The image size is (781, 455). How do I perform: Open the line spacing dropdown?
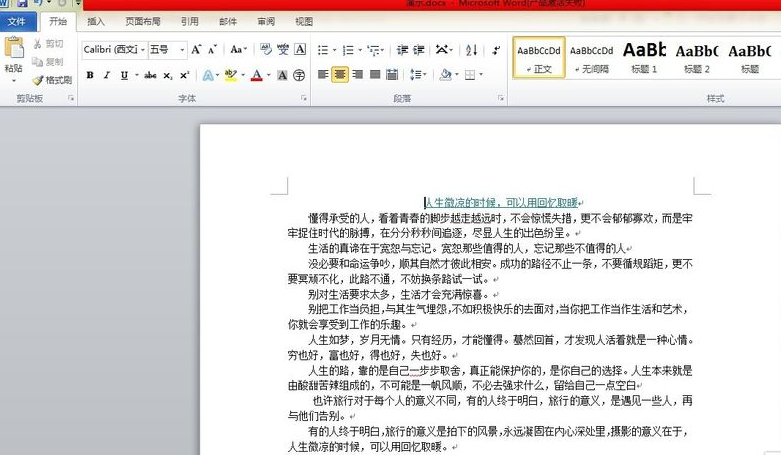(418, 75)
